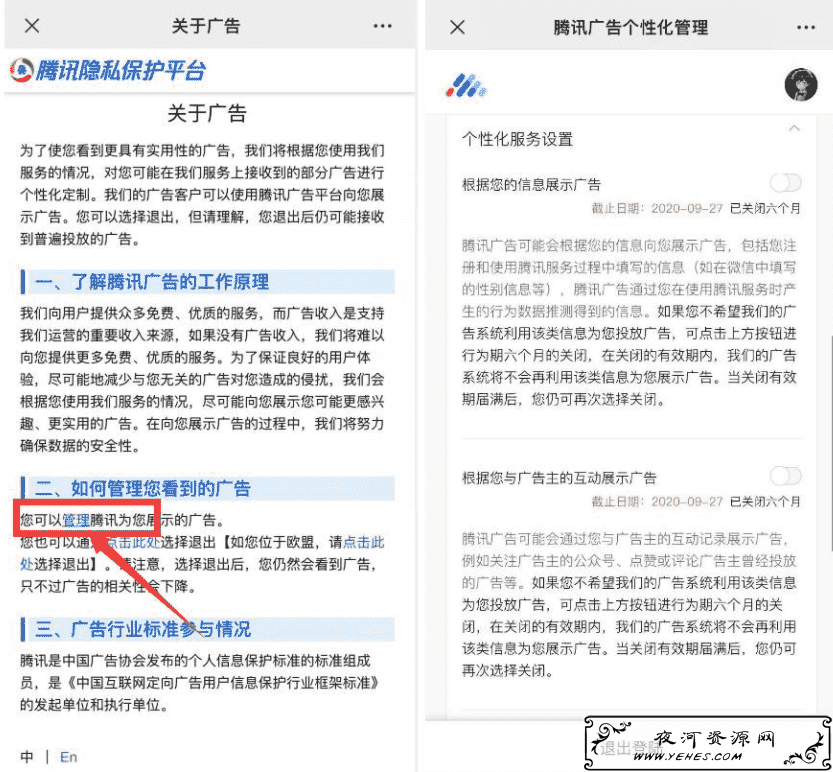Click the 根据您与广告主的互动展示广告 label
This screenshot has width=833, height=772.
tap(559, 478)
